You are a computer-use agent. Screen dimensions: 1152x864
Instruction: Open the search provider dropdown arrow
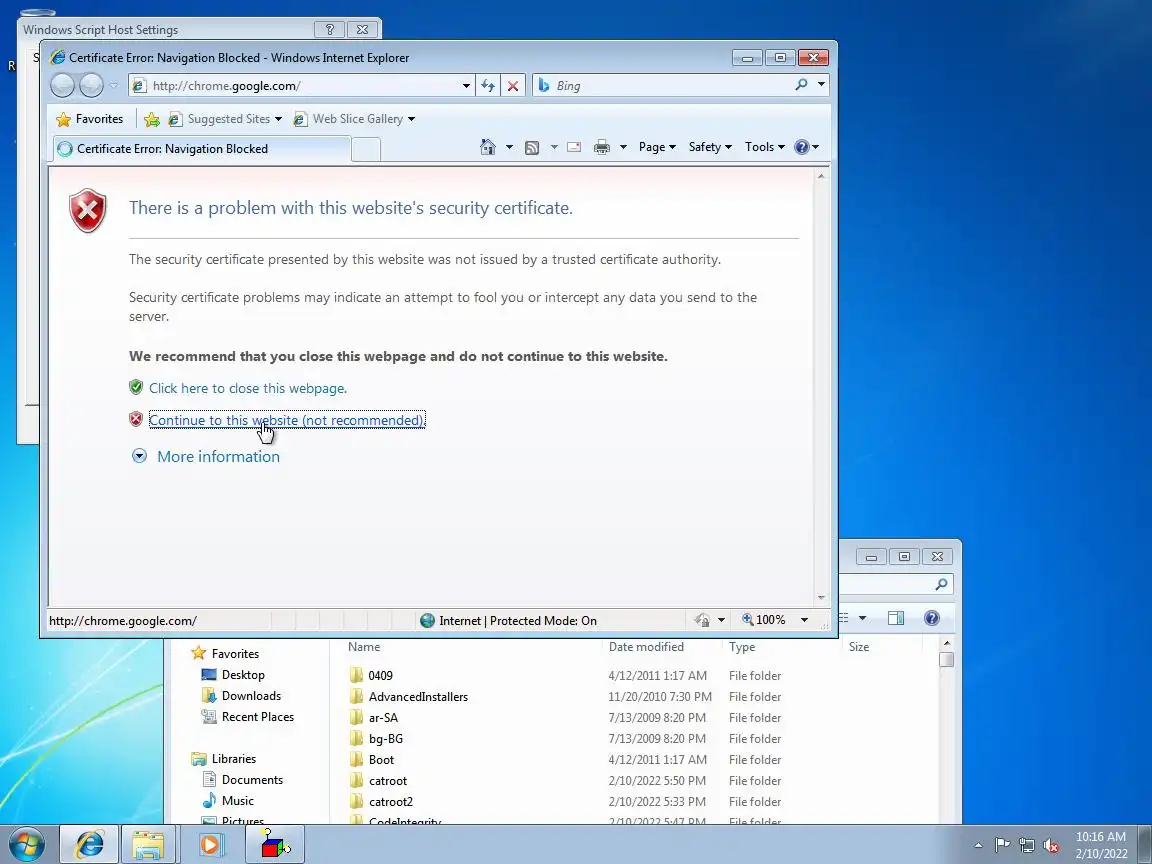821,84
